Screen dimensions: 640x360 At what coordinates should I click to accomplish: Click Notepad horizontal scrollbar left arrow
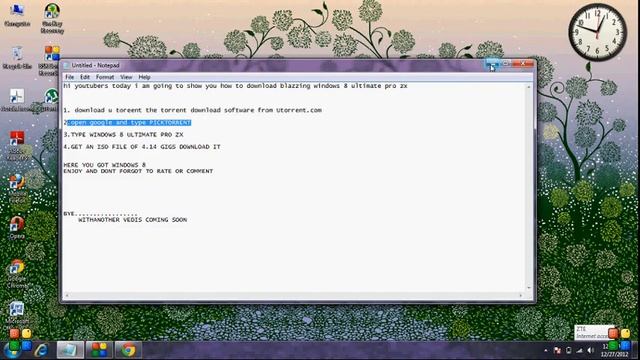[67, 296]
